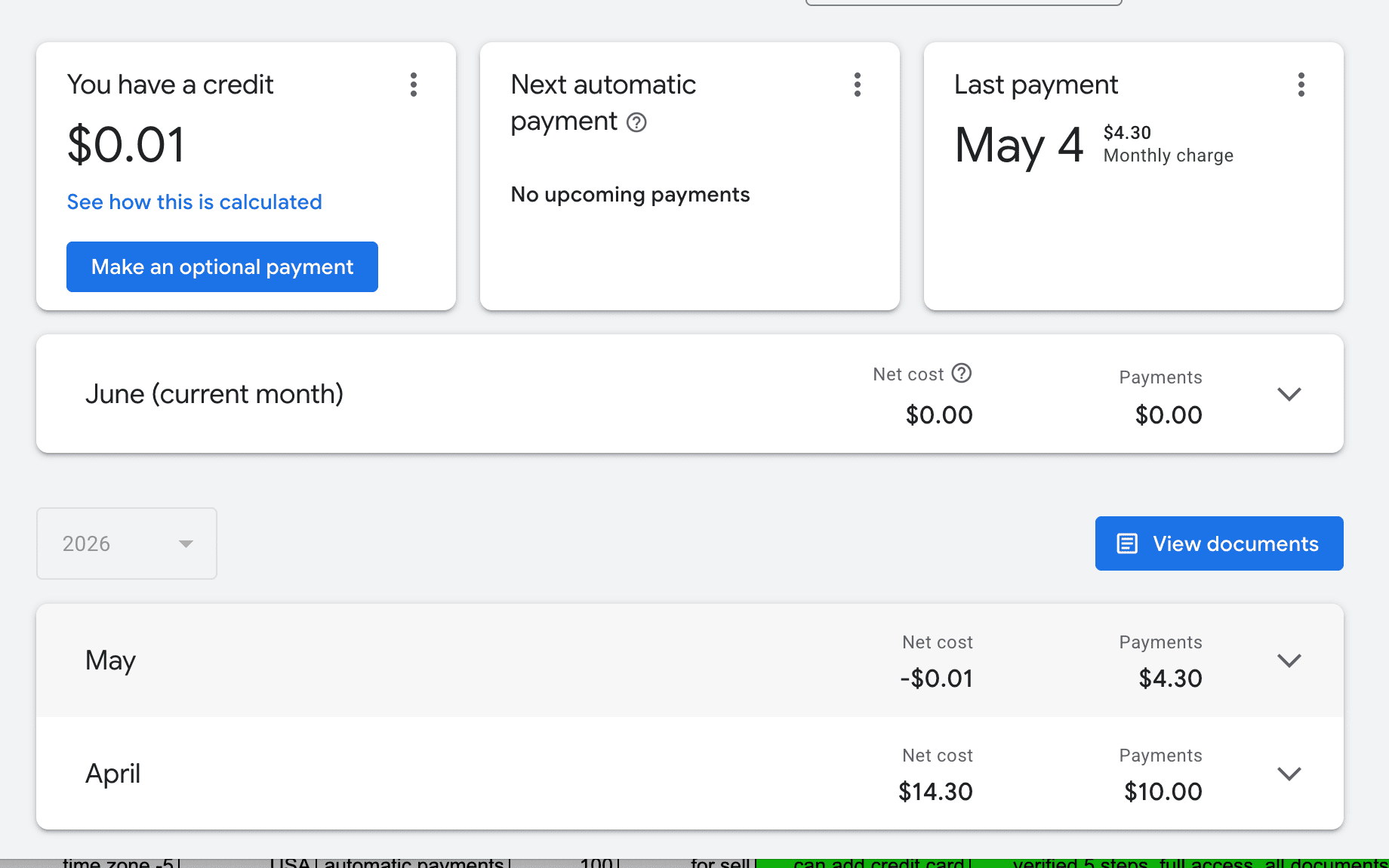Click May Payments value '$4.30'
Viewport: 1389px width, 868px height.
(x=1170, y=679)
